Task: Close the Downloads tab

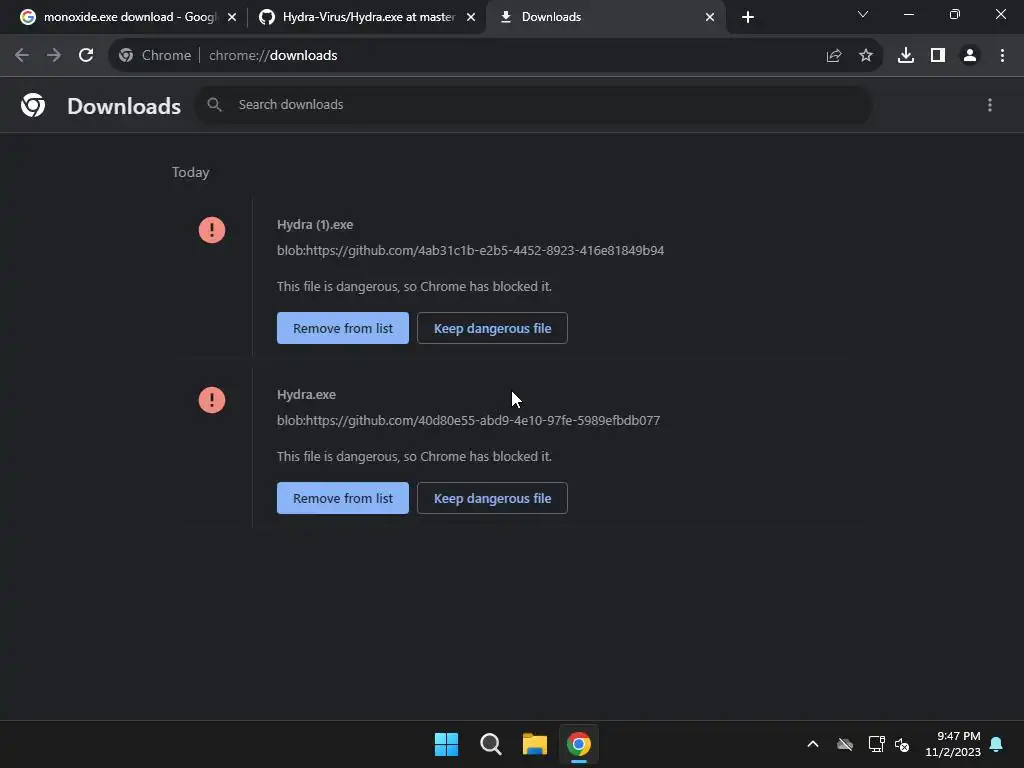Action: 709,17
